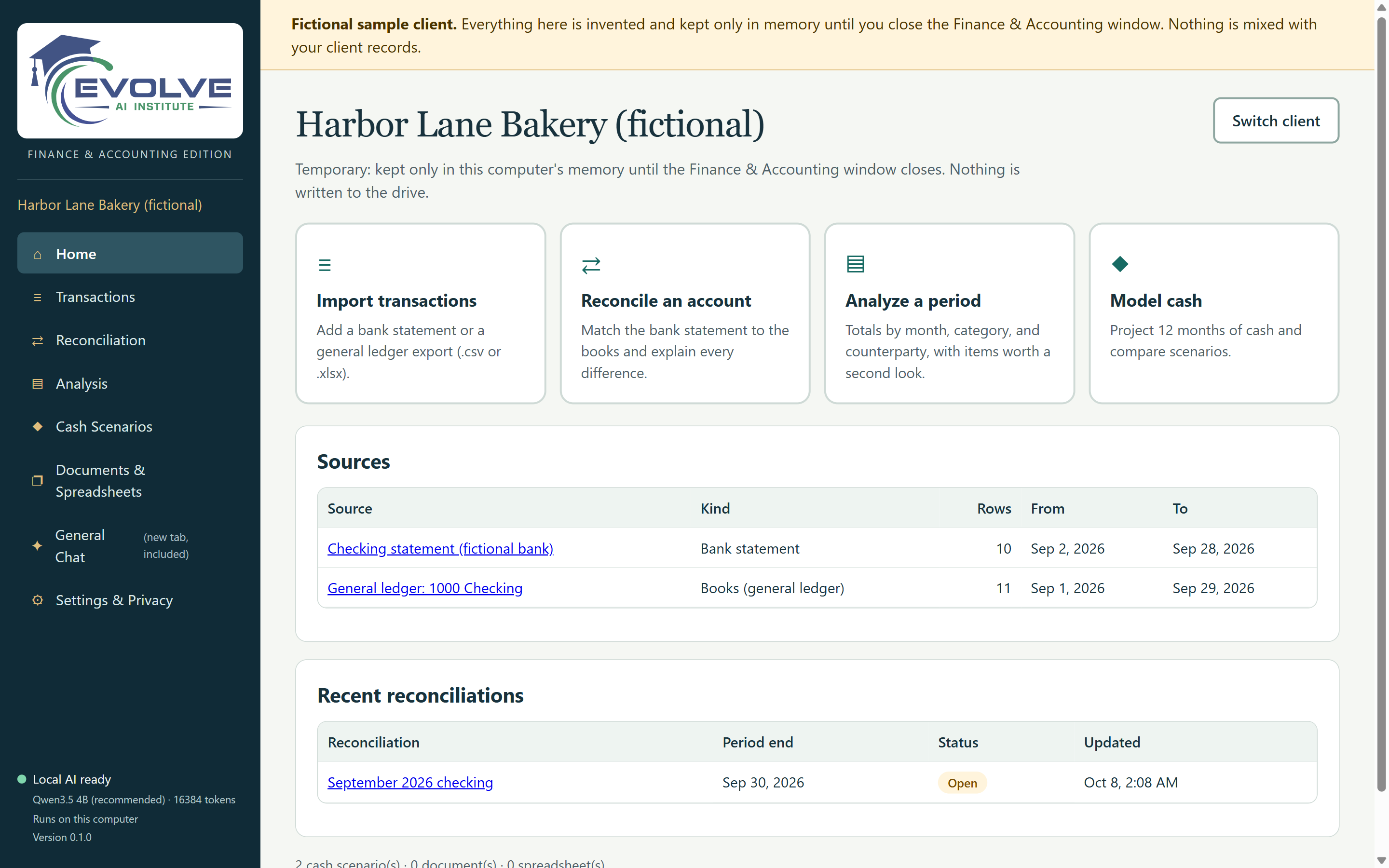Click the Transactions list icon in sidebar
Screen dimensions: 1389x868
click(37, 298)
